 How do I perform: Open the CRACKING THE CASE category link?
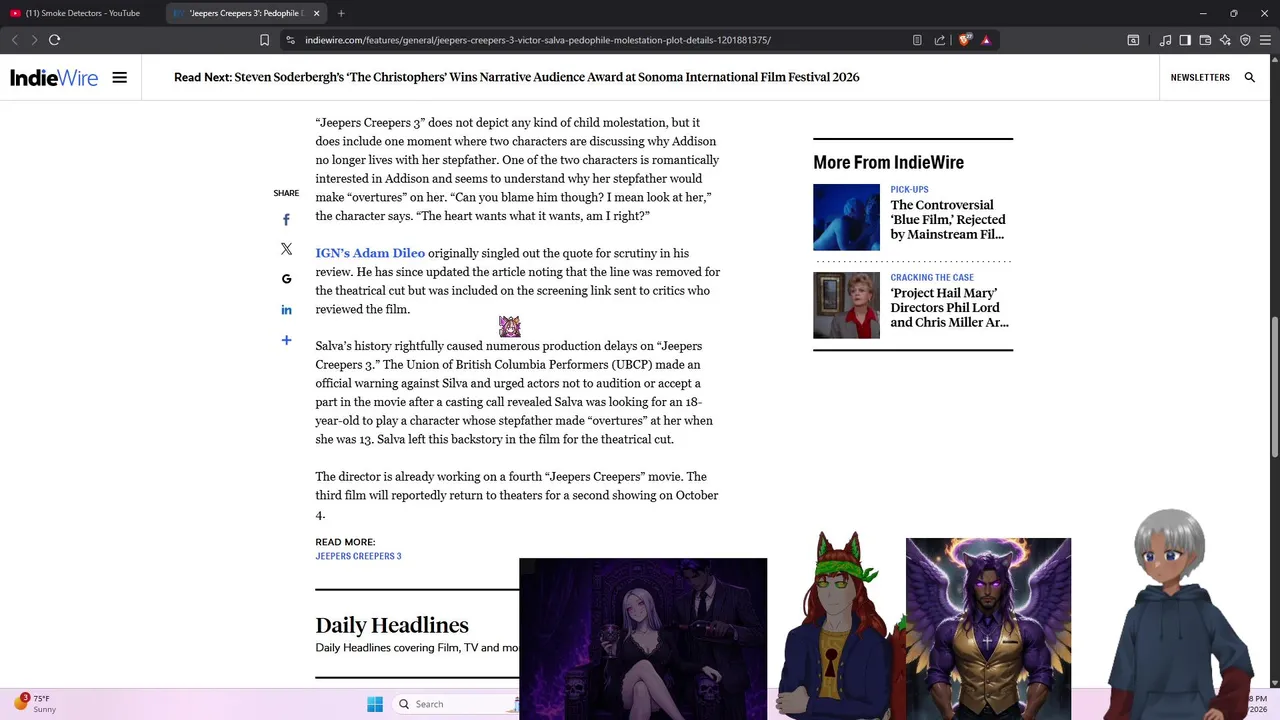932,277
